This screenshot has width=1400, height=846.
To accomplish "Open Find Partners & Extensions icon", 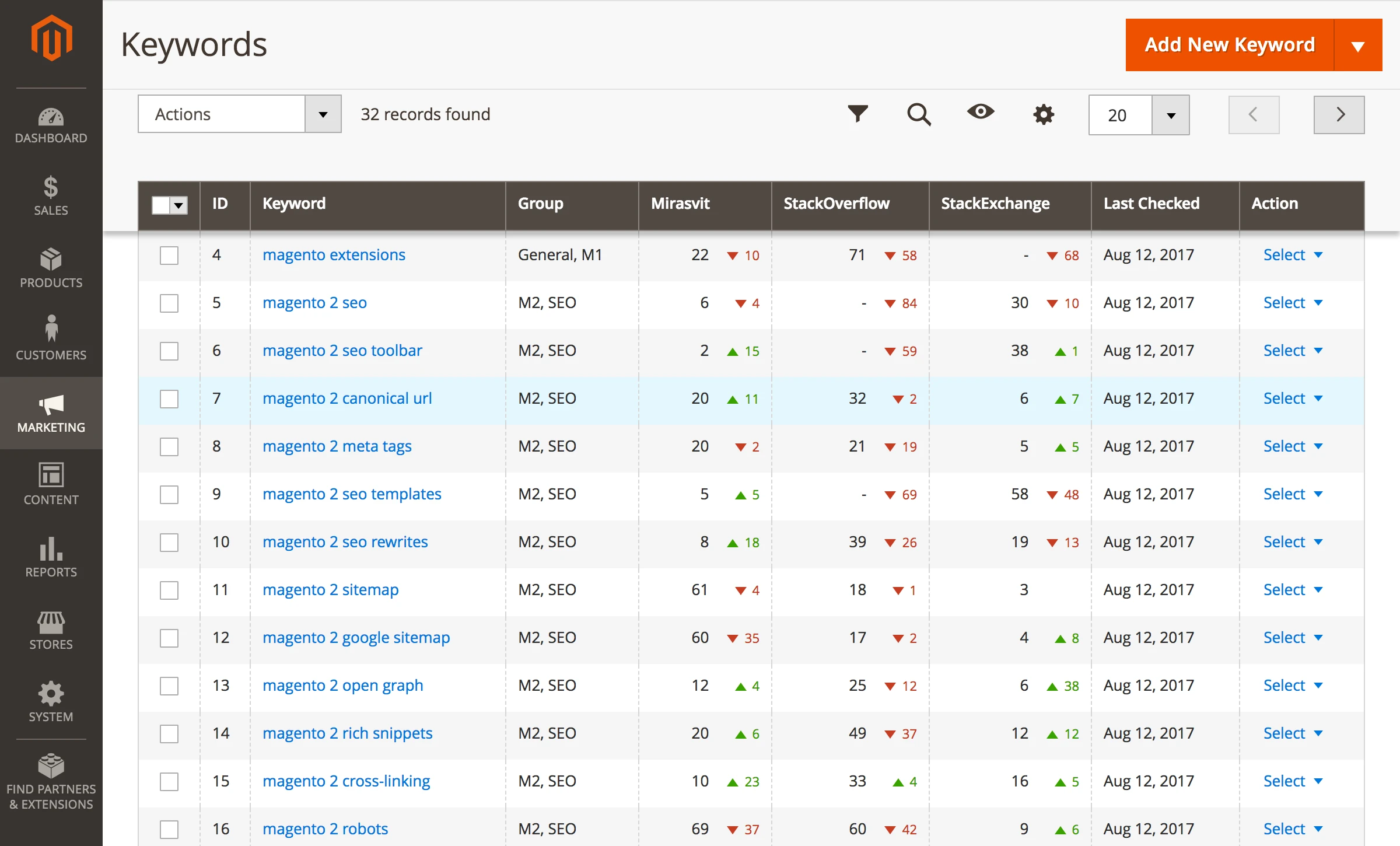I will point(51,766).
